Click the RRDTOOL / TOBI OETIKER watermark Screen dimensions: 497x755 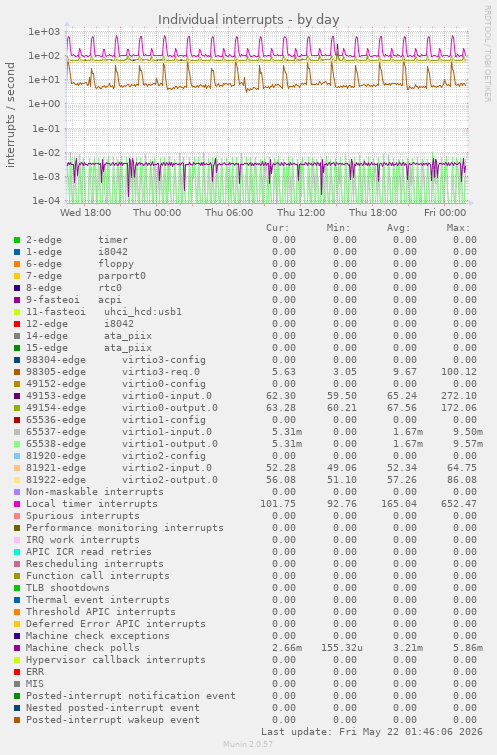[487, 54]
